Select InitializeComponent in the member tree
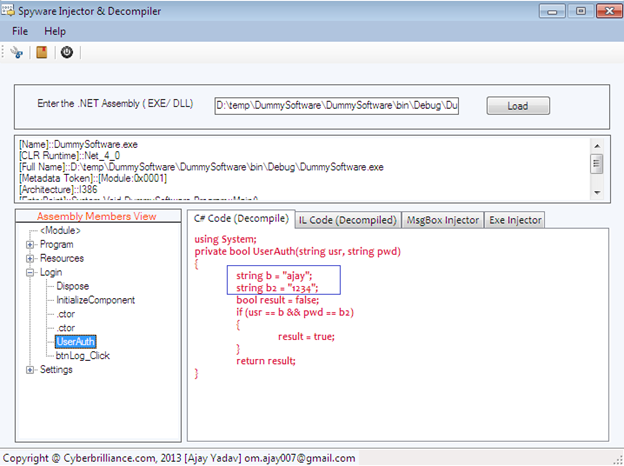 click(95, 300)
